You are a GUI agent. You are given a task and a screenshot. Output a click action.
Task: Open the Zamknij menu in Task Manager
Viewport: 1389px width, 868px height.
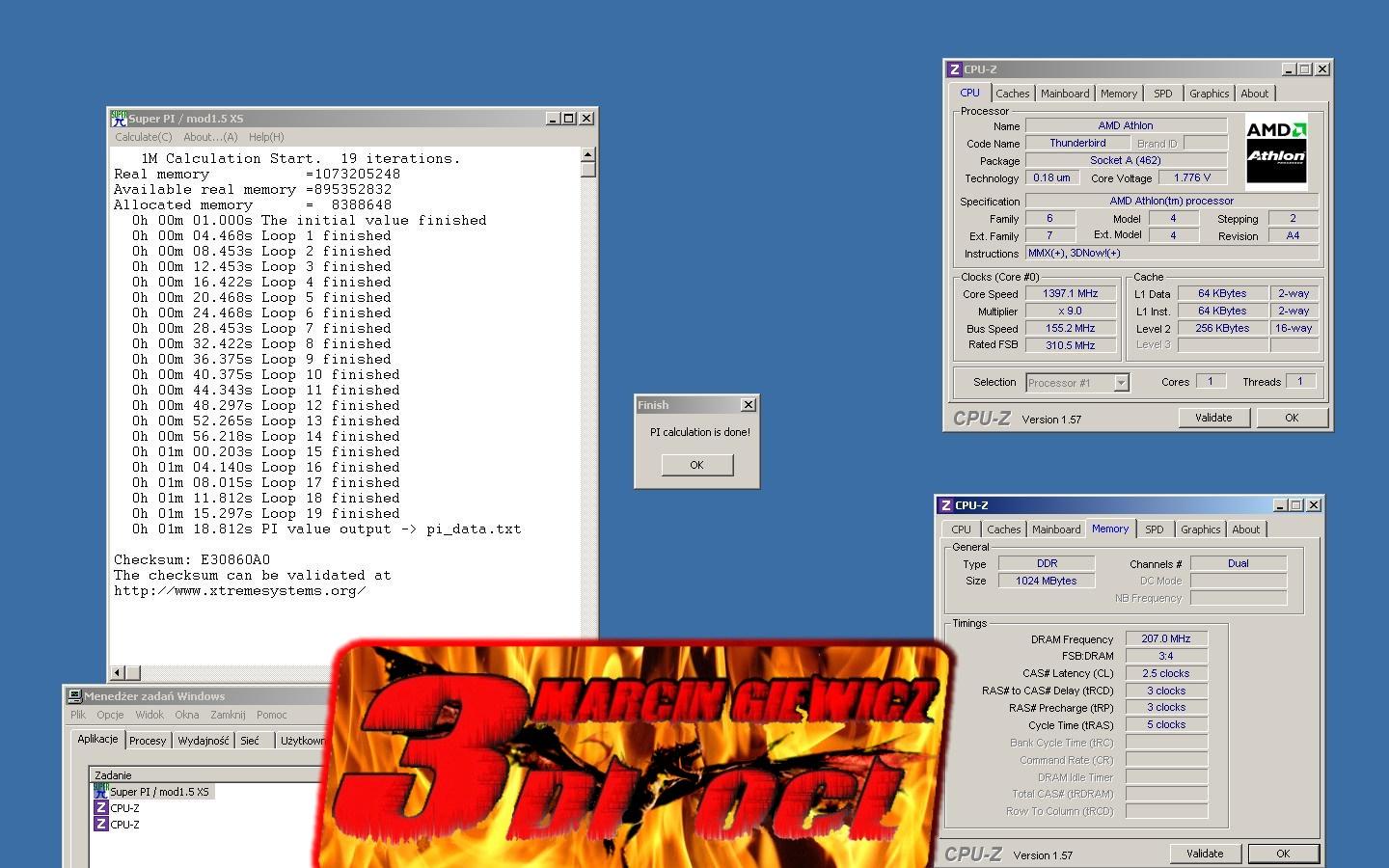click(x=228, y=715)
